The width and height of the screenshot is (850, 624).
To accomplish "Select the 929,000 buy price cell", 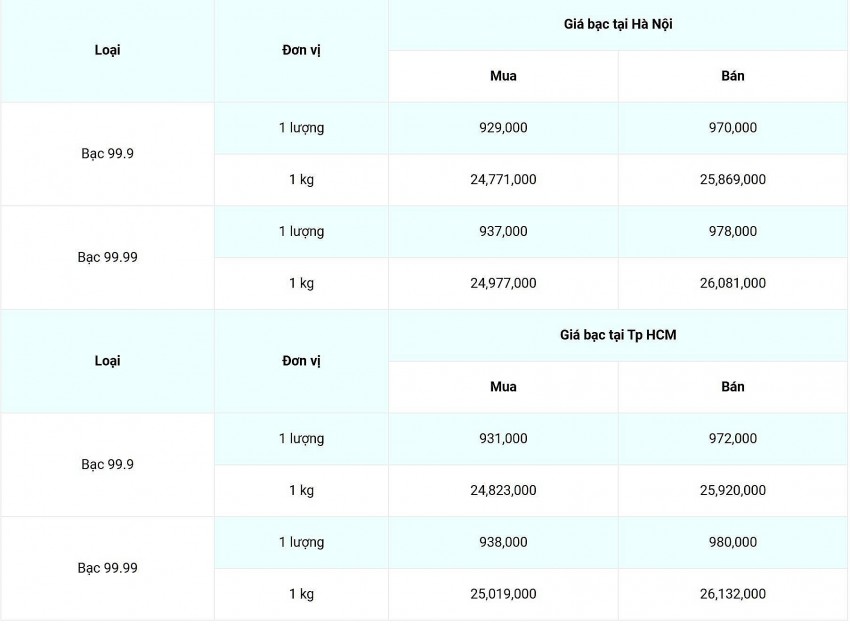I will click(x=503, y=128).
